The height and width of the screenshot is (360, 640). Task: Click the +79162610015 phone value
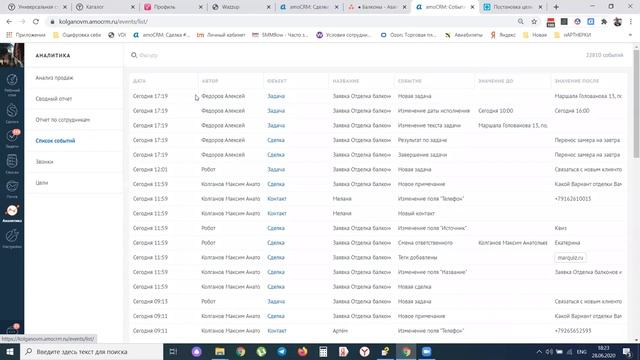coord(573,199)
